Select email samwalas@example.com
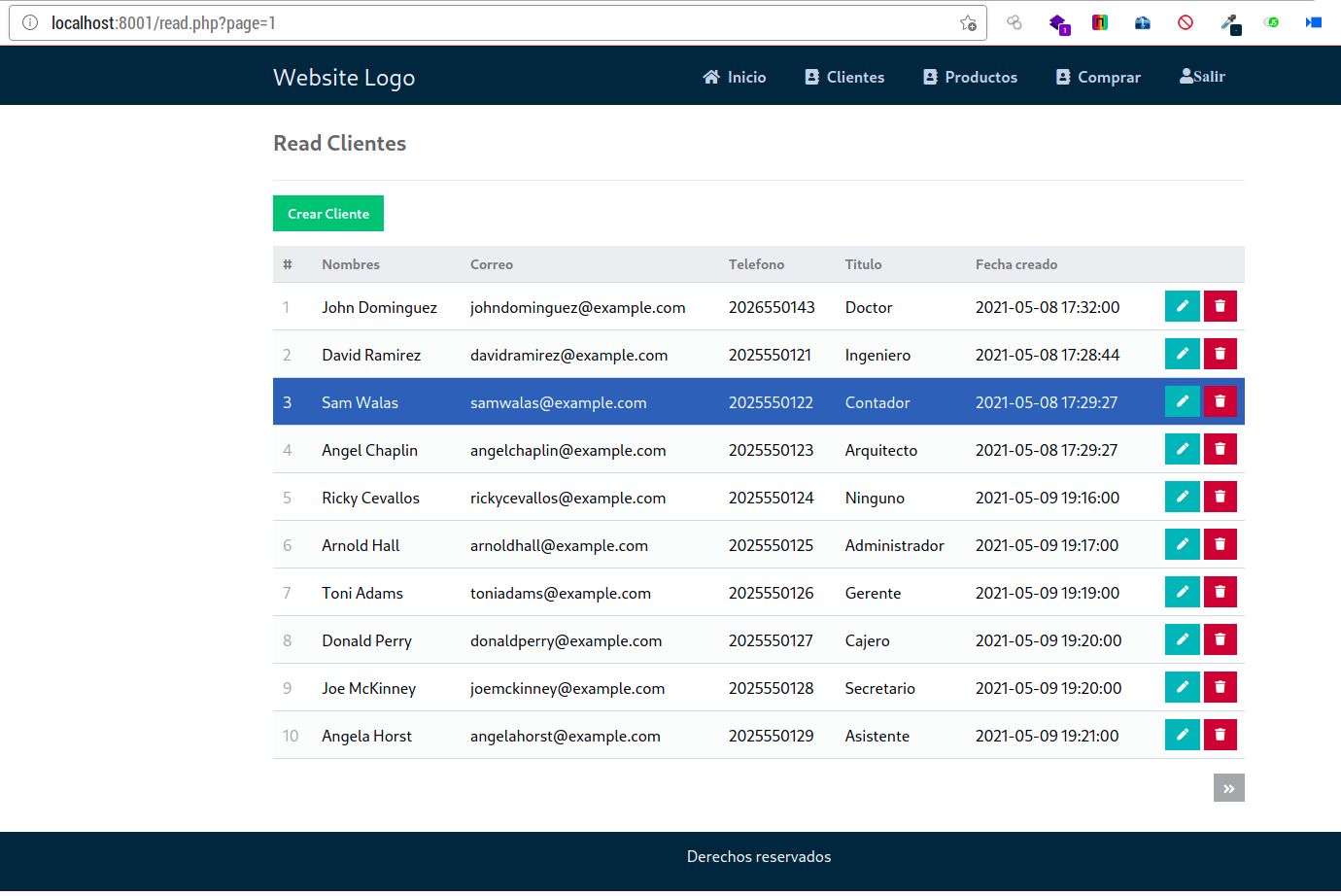 [558, 402]
